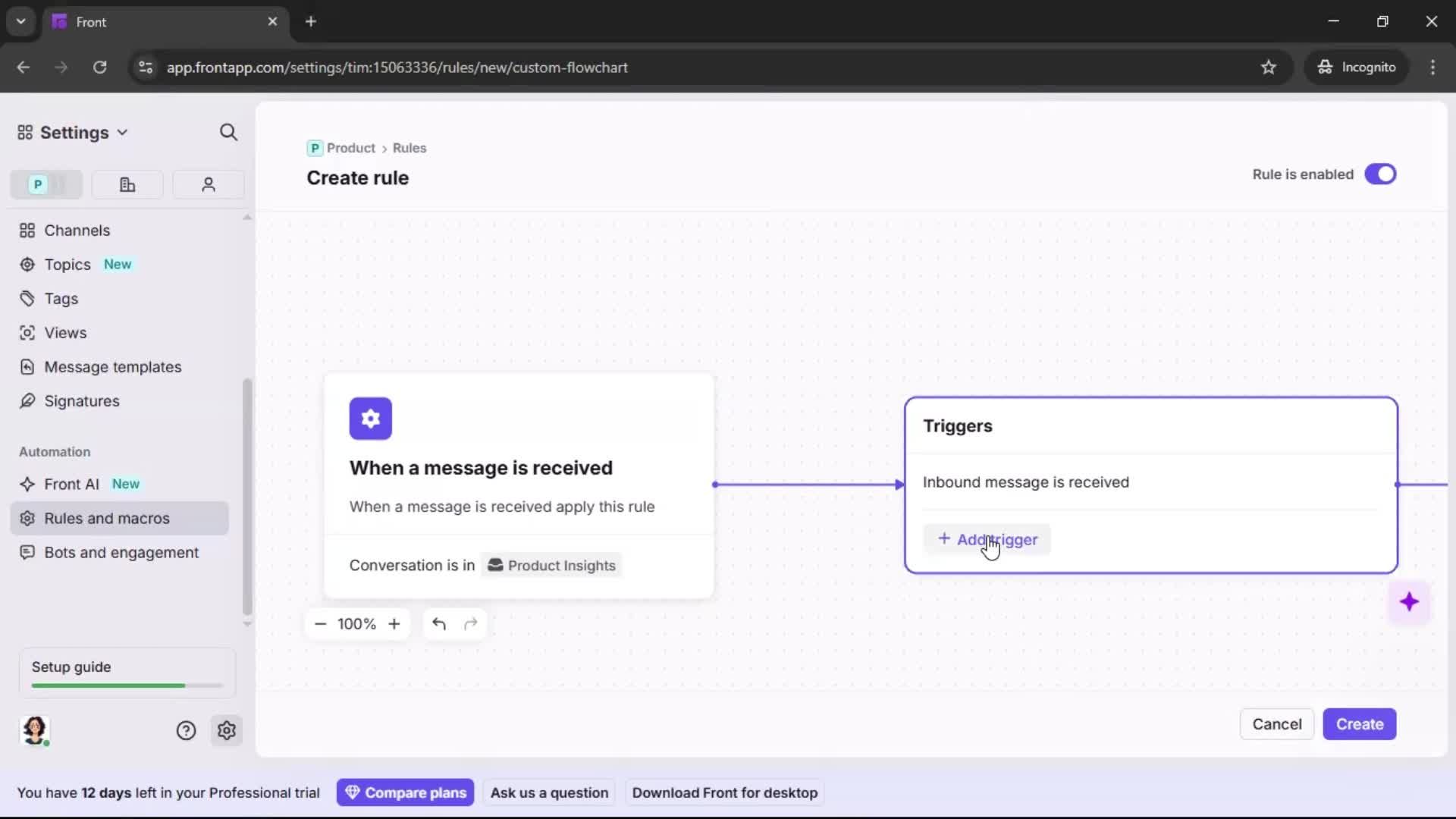Open personal settings with the person icon

[x=208, y=184]
